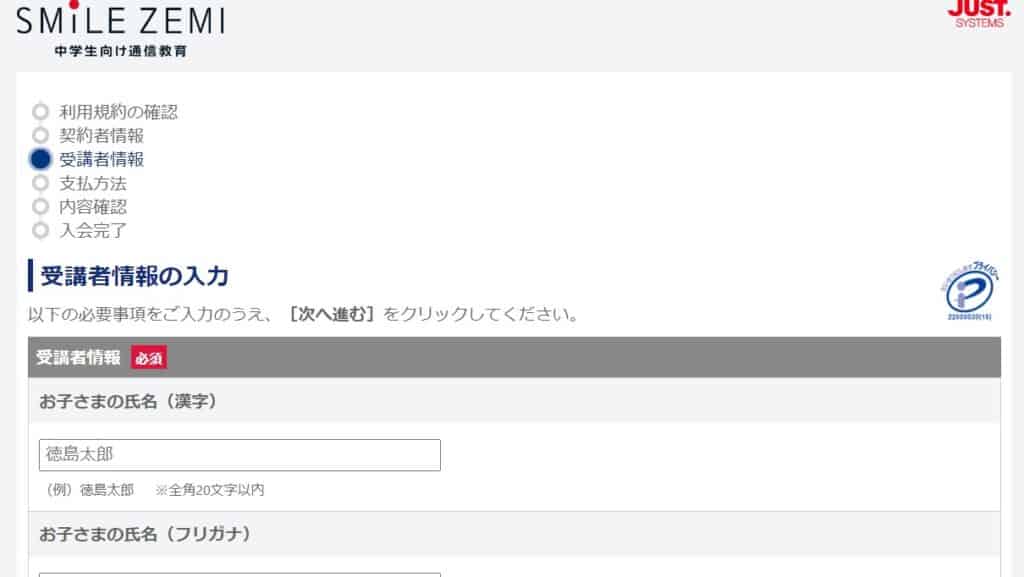Select the 支払方法 step circle
Viewport: 1024px width, 577px height.
tap(40, 183)
